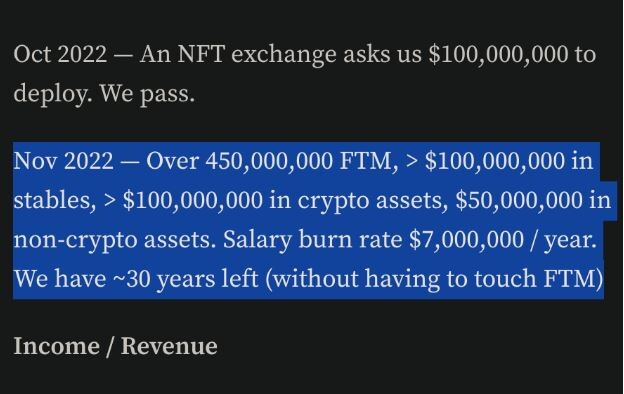Click the word 'Income' in heading
Screen dimensions: 624x394
click(x=57, y=346)
